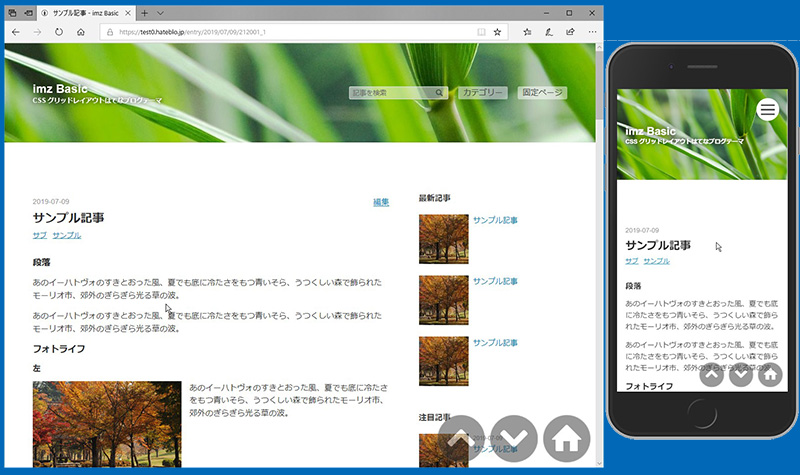The width and height of the screenshot is (800, 475).
Task: Click the padlock site info icon
Action: click(110, 32)
